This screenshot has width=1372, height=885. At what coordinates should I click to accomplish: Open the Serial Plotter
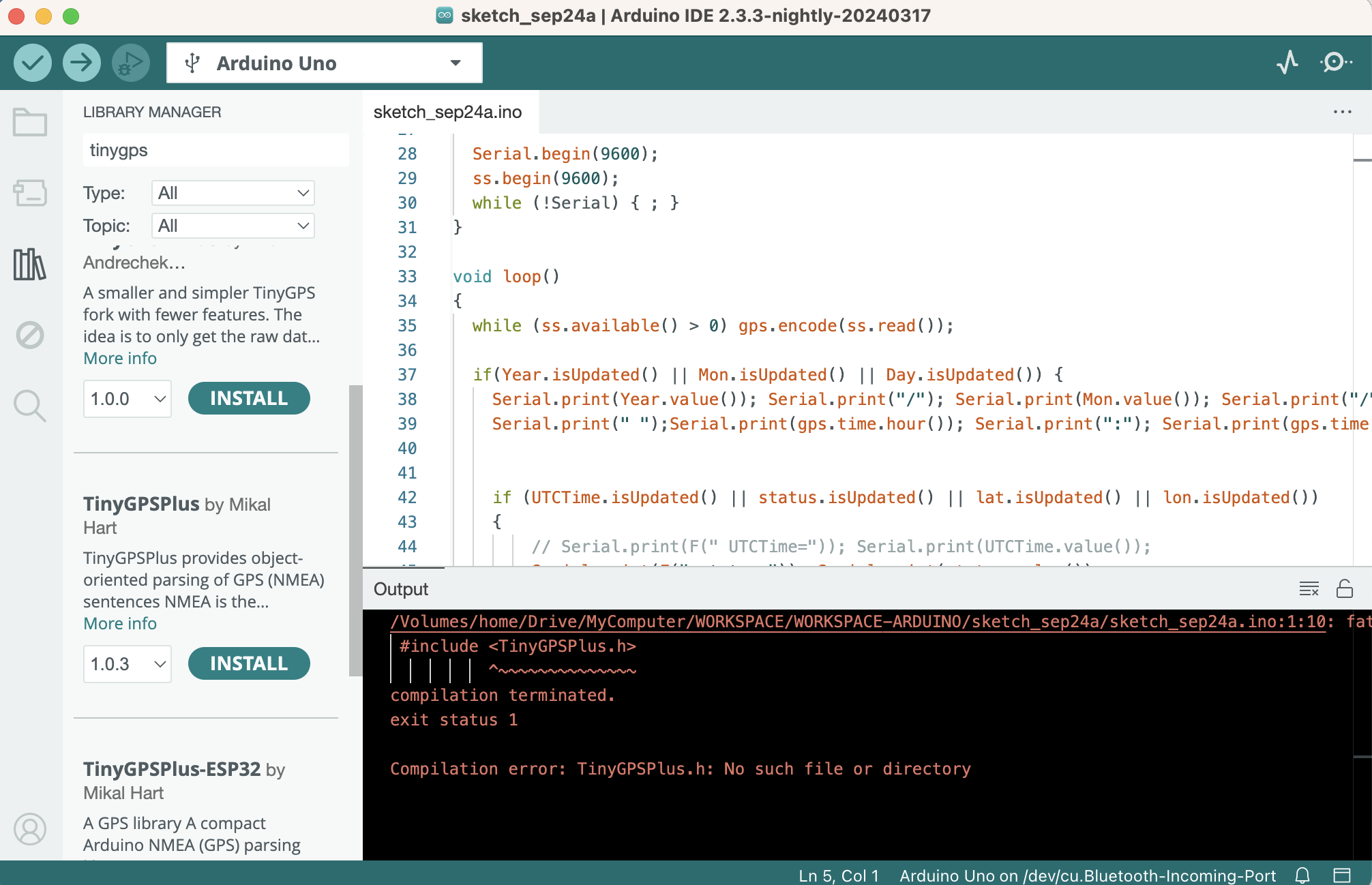1287,63
